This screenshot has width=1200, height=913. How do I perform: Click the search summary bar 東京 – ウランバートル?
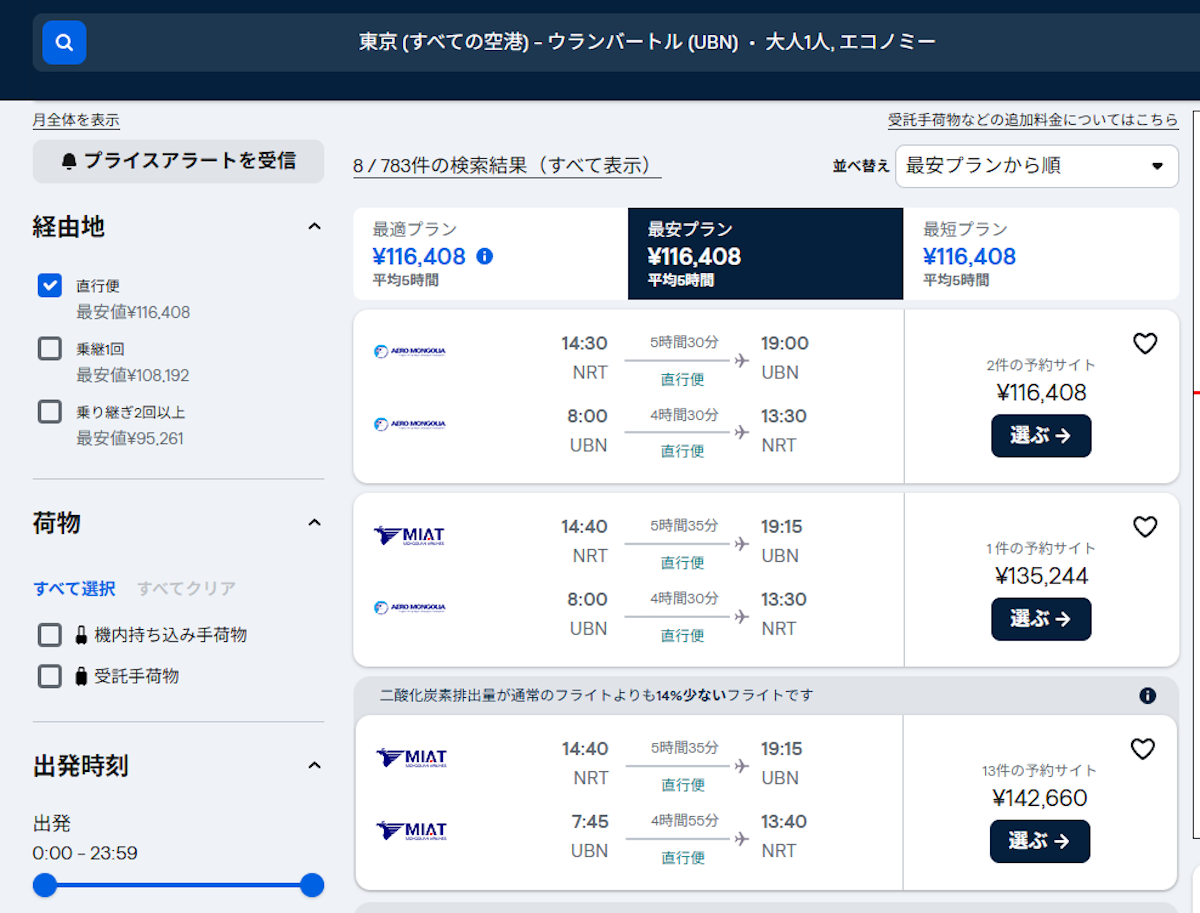click(647, 42)
